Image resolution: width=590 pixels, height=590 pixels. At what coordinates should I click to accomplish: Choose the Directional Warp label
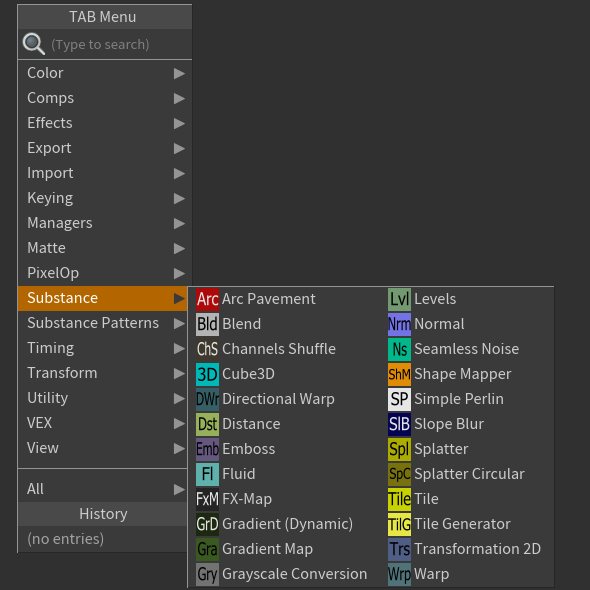(278, 399)
